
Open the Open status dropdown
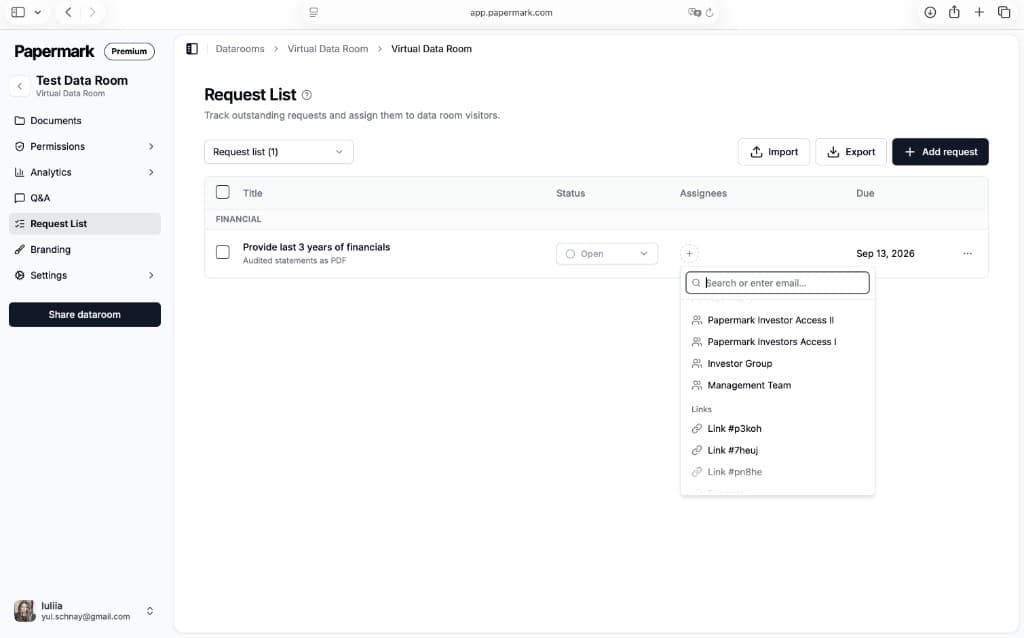(607, 253)
